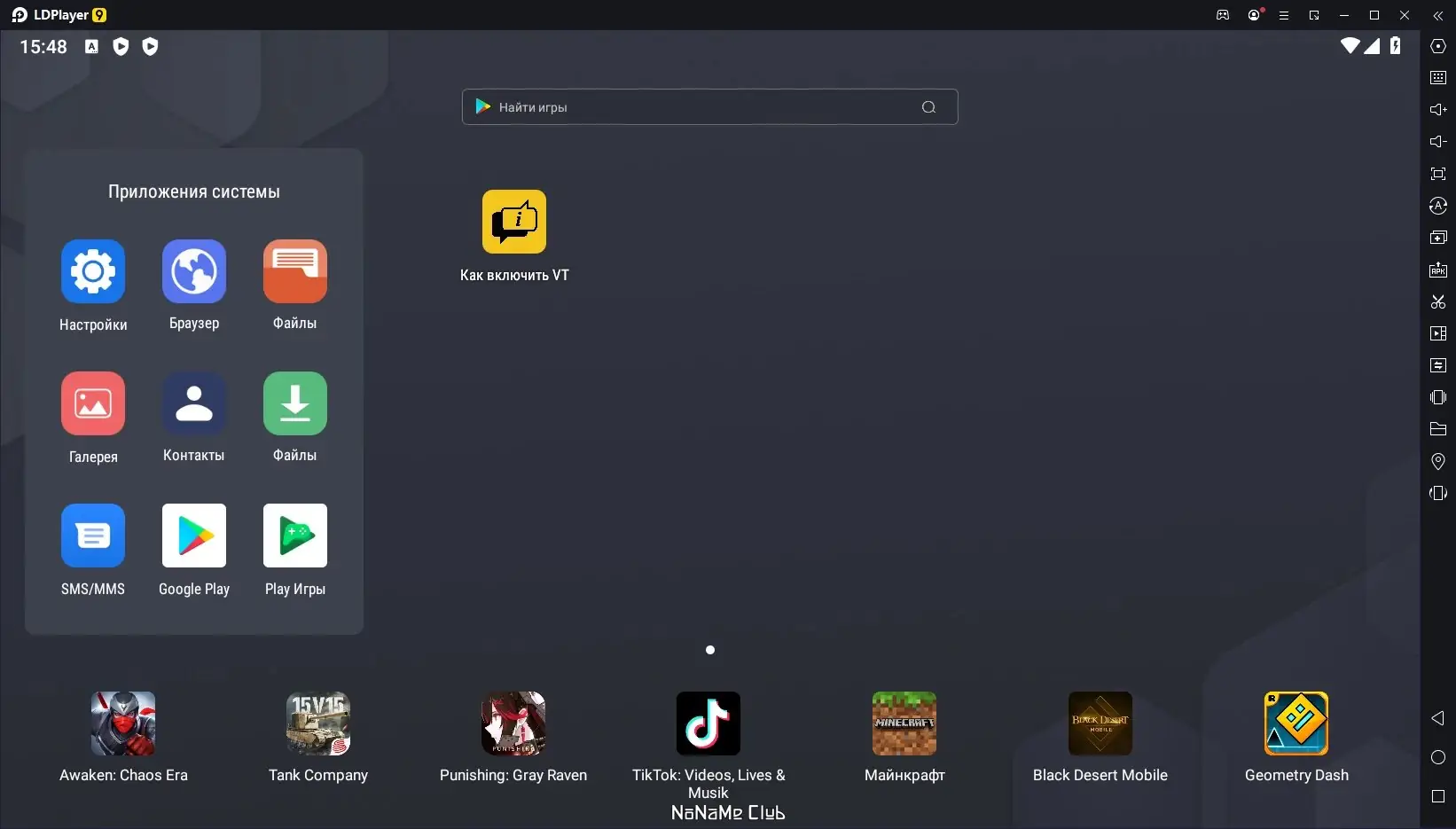Tap the Android home circle

pos(1438,757)
